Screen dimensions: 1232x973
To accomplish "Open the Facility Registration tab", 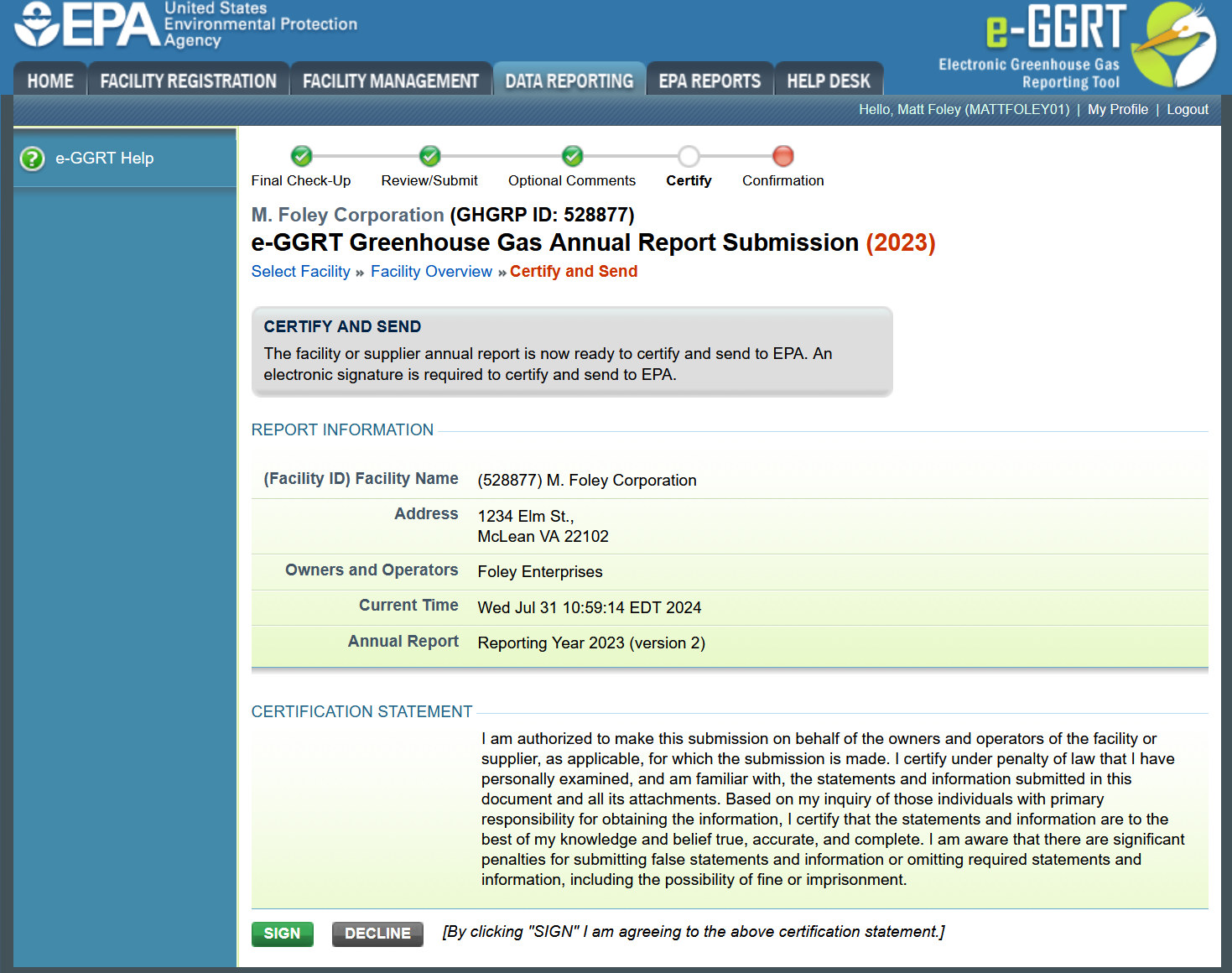I will 189,81.
